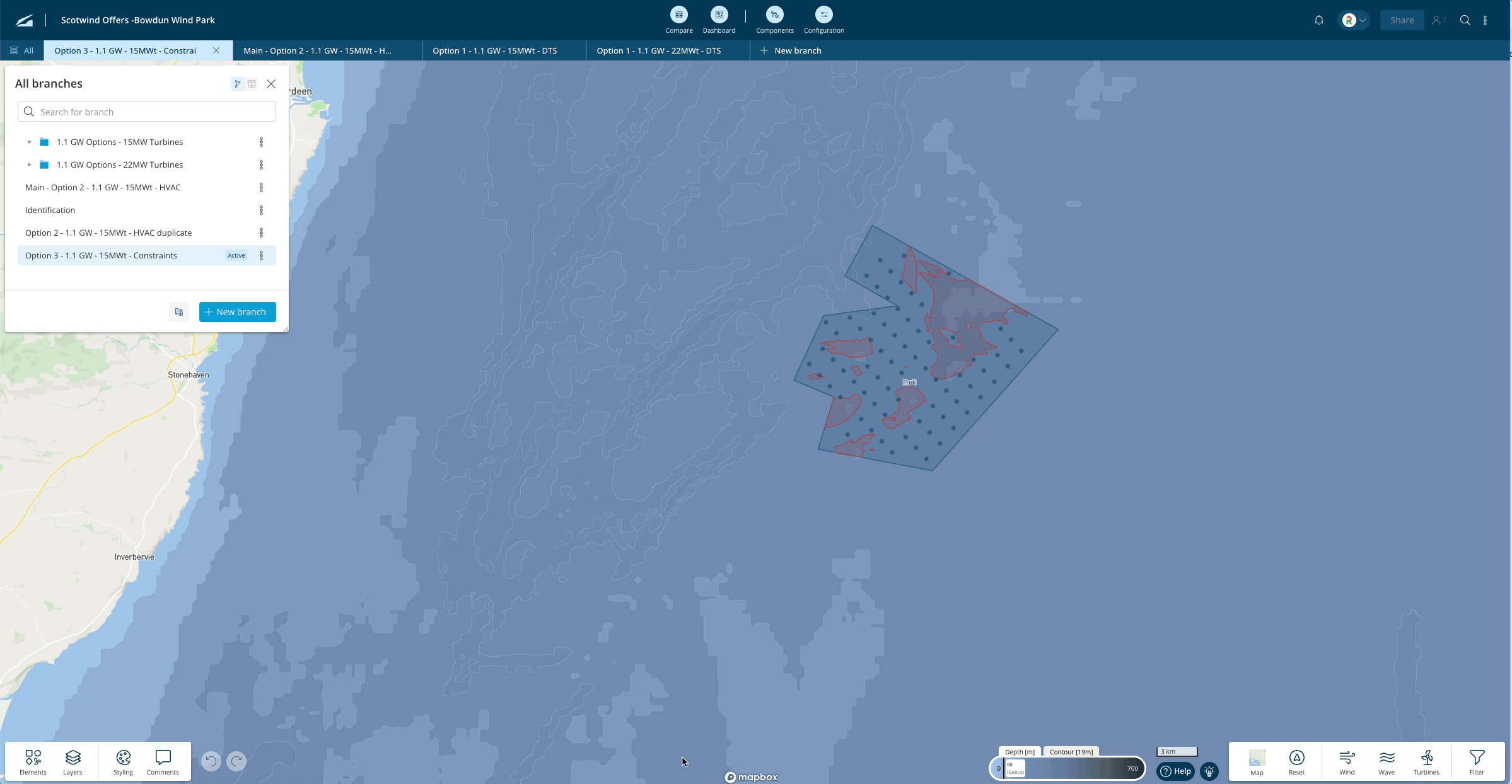Toggle branch tree view icon in All branches
This screenshot has width=1512, height=784.
(x=237, y=84)
